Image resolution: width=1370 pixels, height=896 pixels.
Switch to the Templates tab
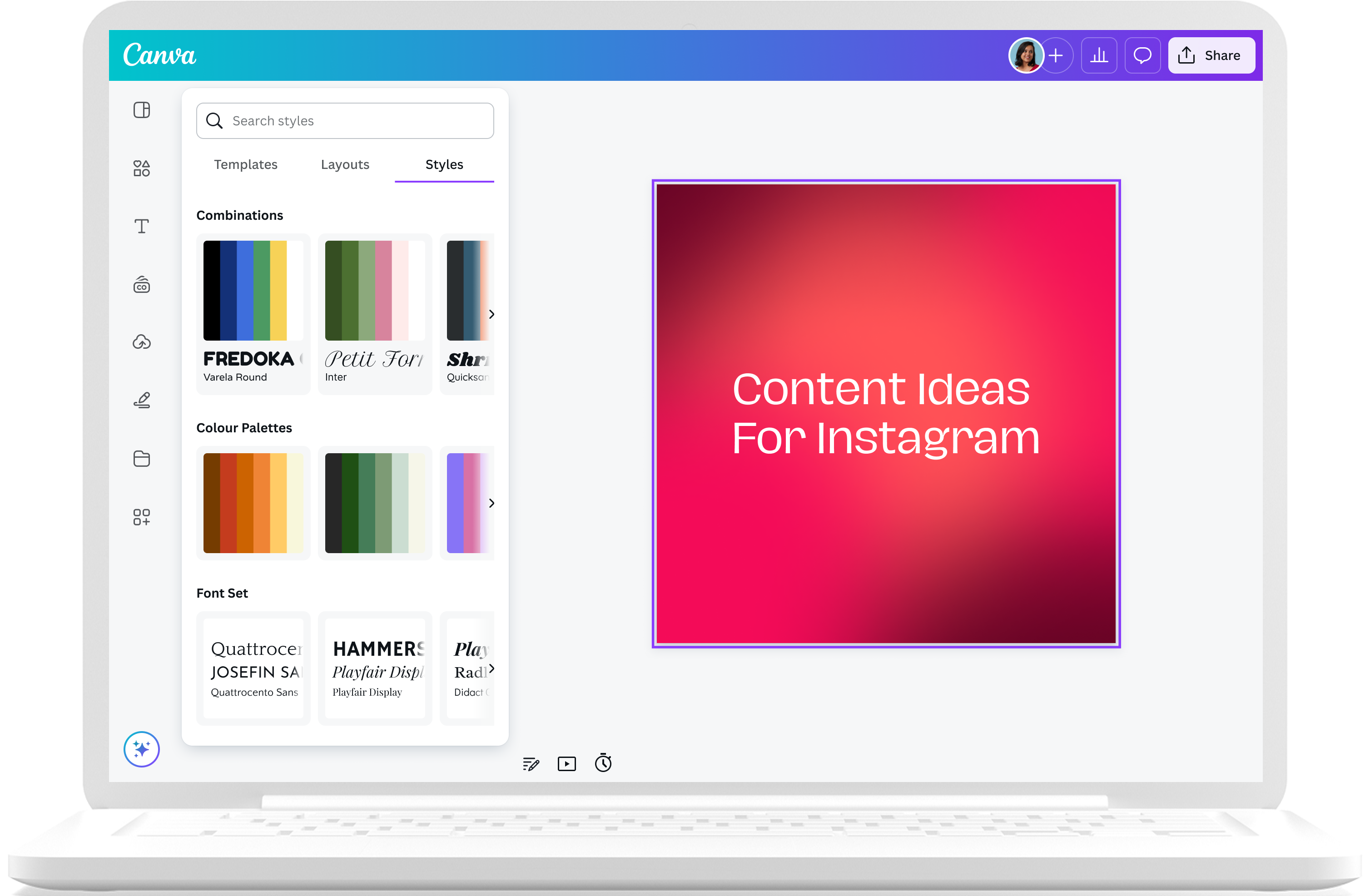(x=245, y=164)
